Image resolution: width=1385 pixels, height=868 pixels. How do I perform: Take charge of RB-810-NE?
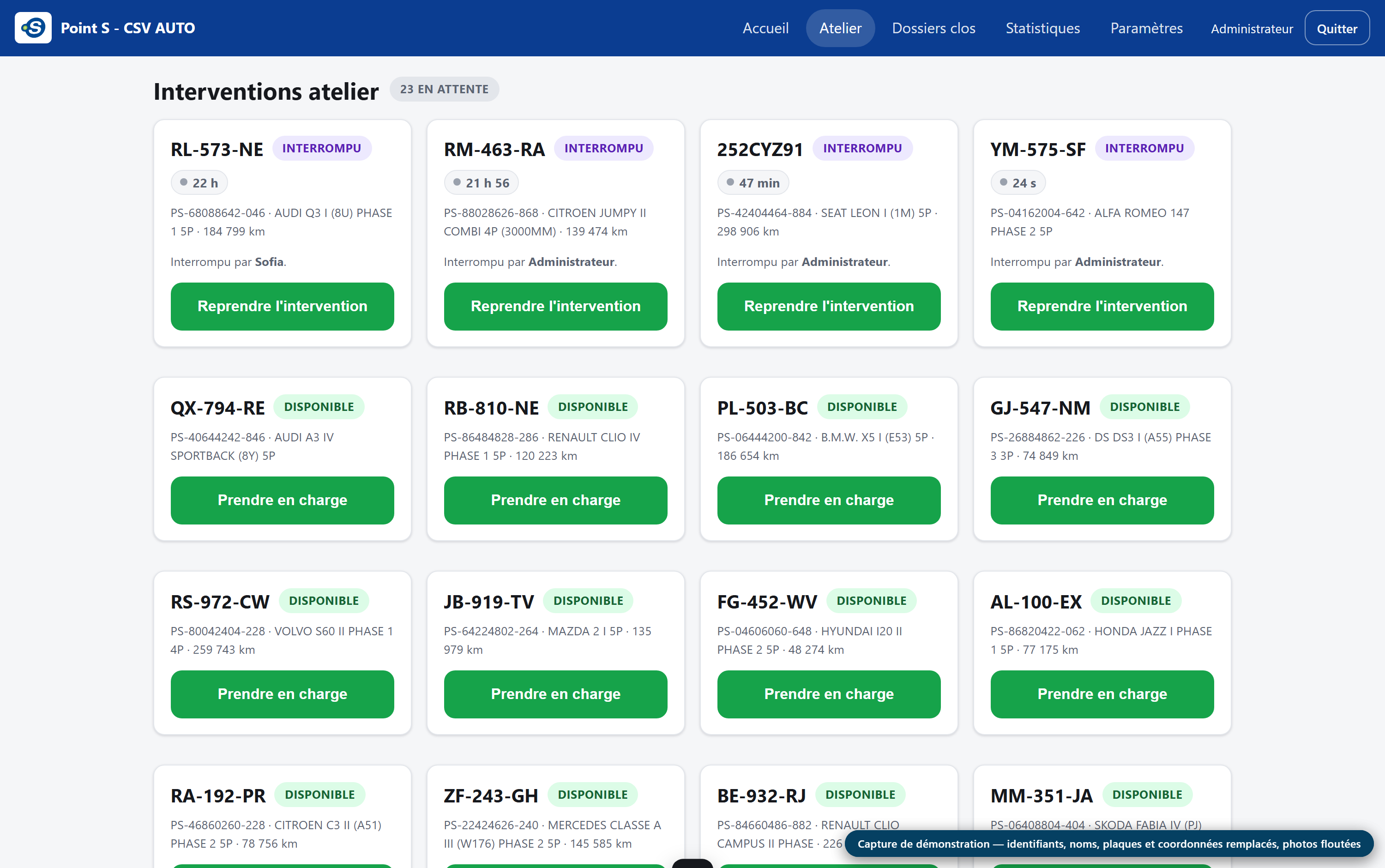tap(555, 500)
